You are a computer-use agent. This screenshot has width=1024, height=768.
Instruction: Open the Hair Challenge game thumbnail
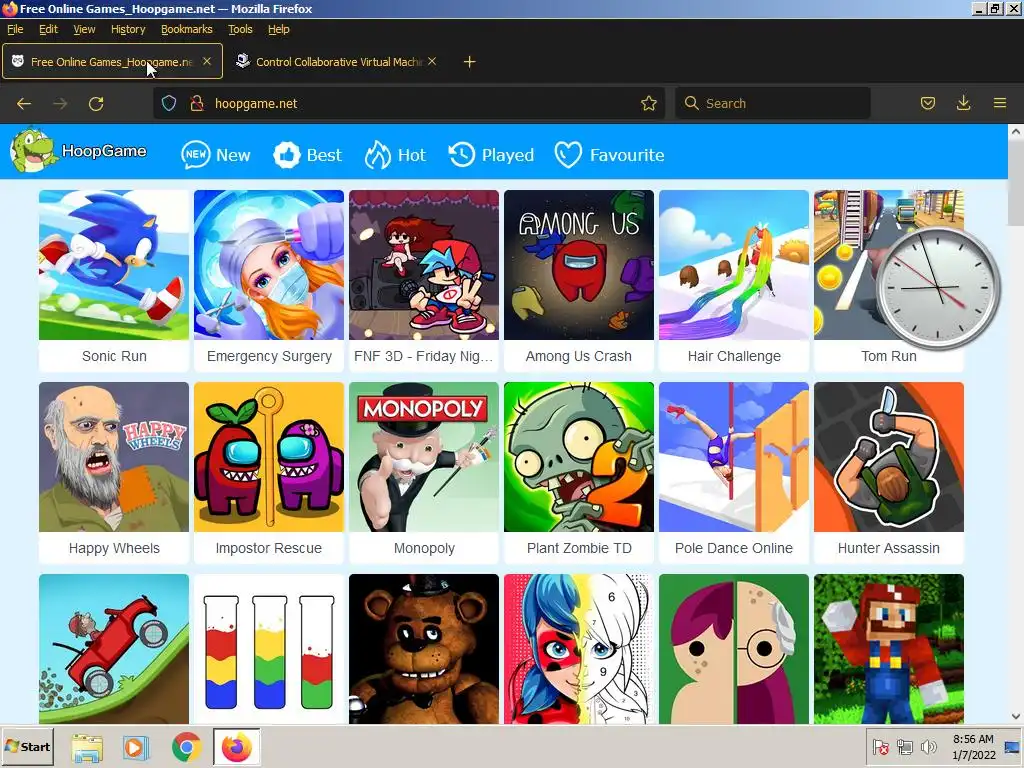pos(733,264)
